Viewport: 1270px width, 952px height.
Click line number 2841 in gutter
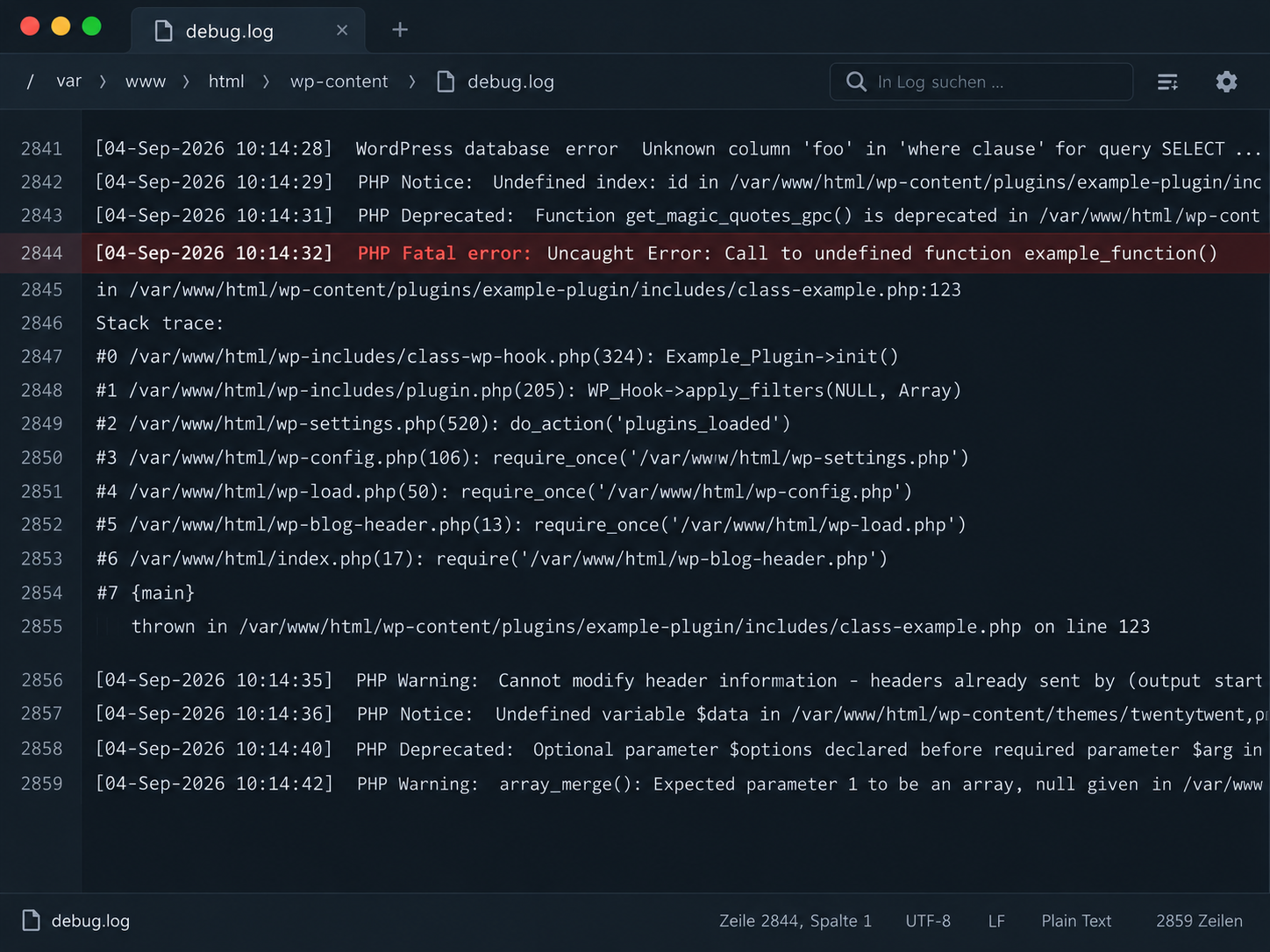click(42, 149)
